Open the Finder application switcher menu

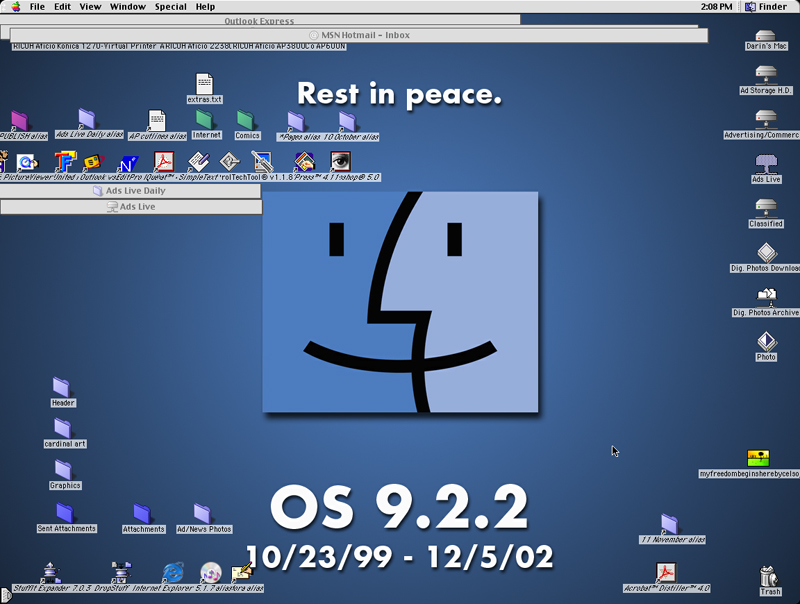click(766, 7)
